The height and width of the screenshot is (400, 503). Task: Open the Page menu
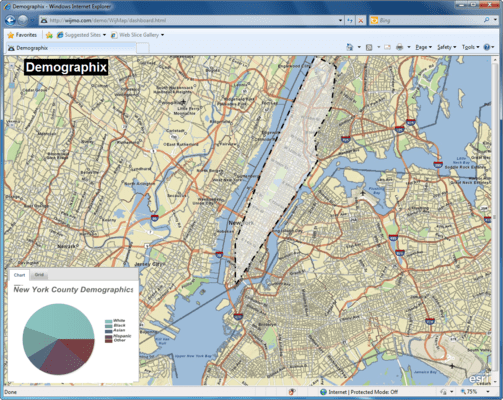[x=423, y=47]
